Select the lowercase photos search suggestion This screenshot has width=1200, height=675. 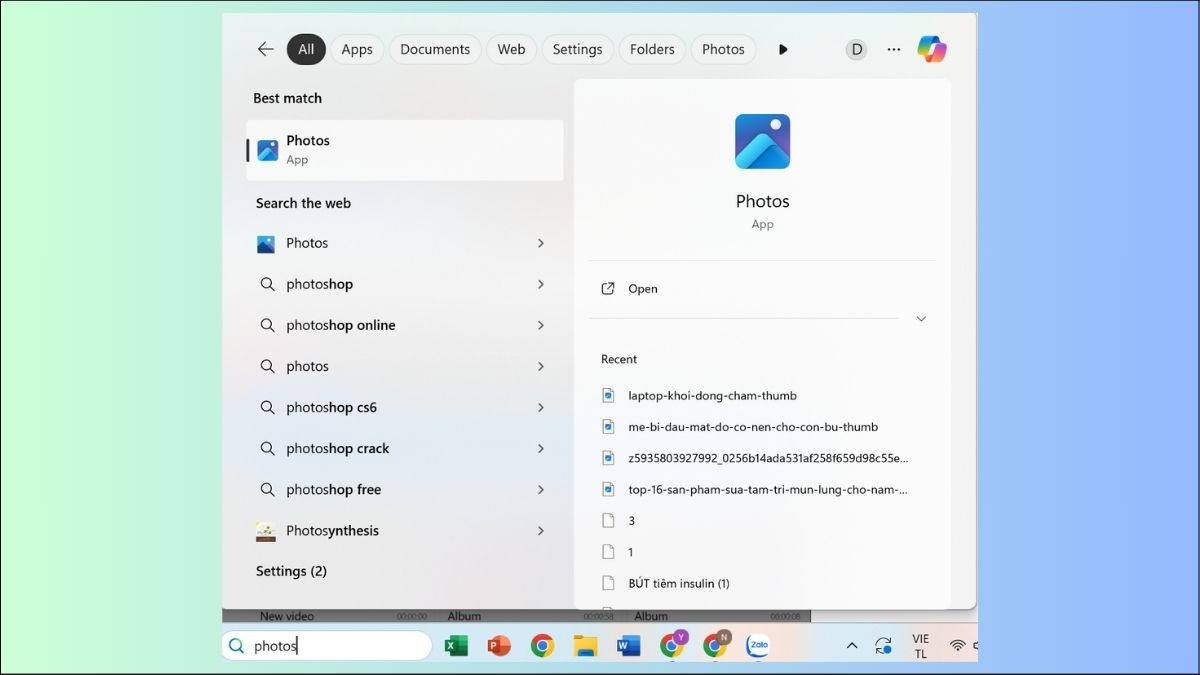pyautogui.click(x=307, y=366)
